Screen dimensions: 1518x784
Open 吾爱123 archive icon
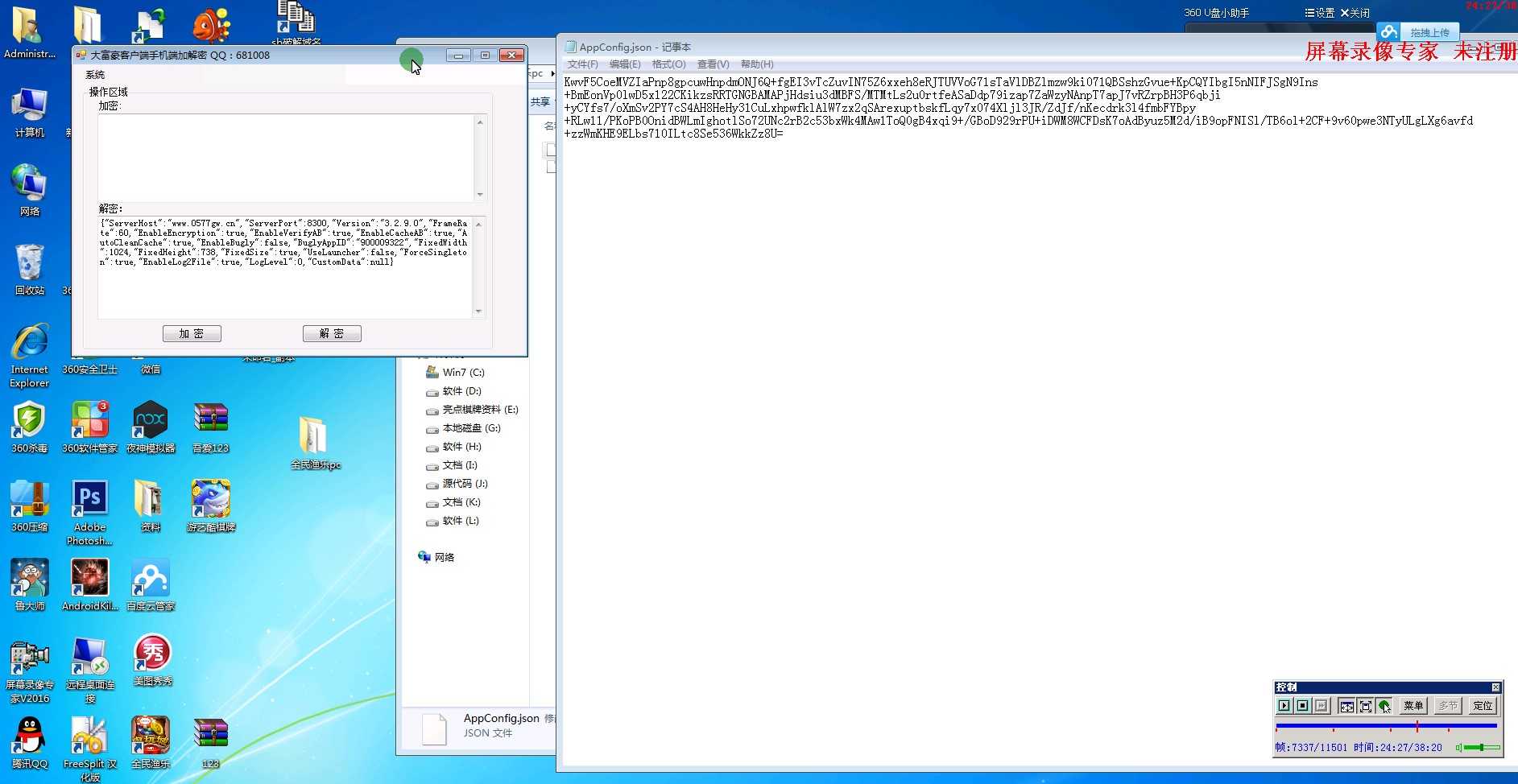pos(211,427)
